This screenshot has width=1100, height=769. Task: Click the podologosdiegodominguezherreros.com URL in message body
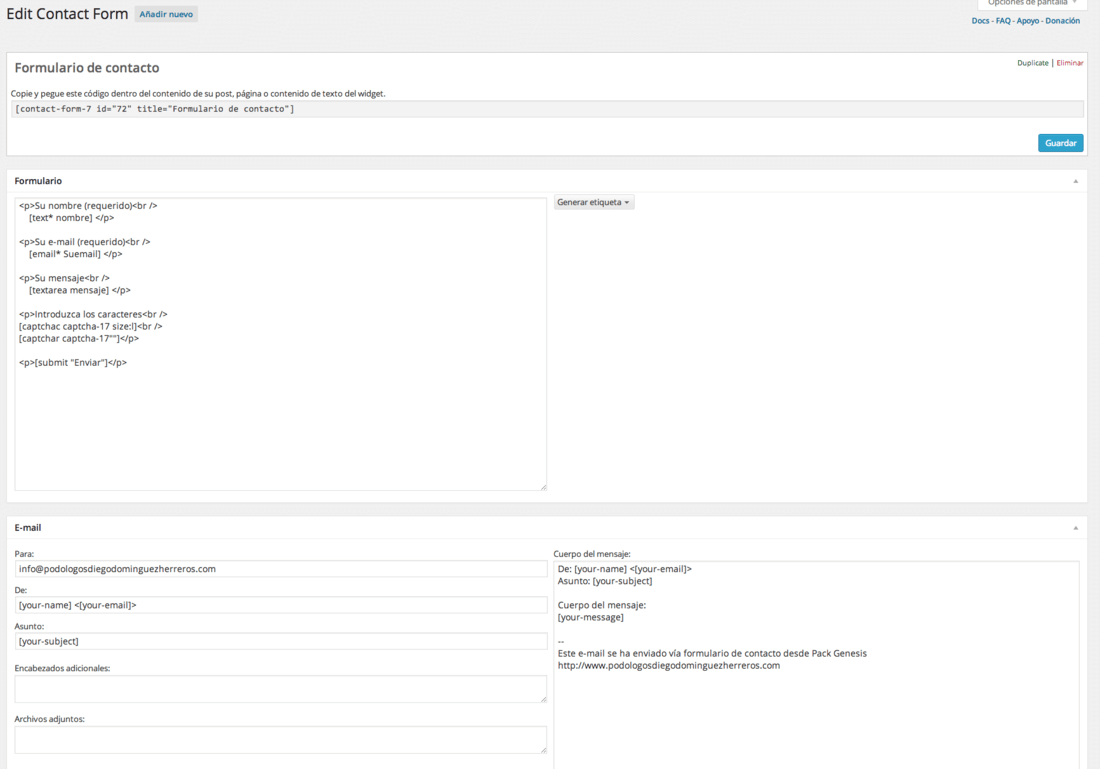(x=669, y=666)
